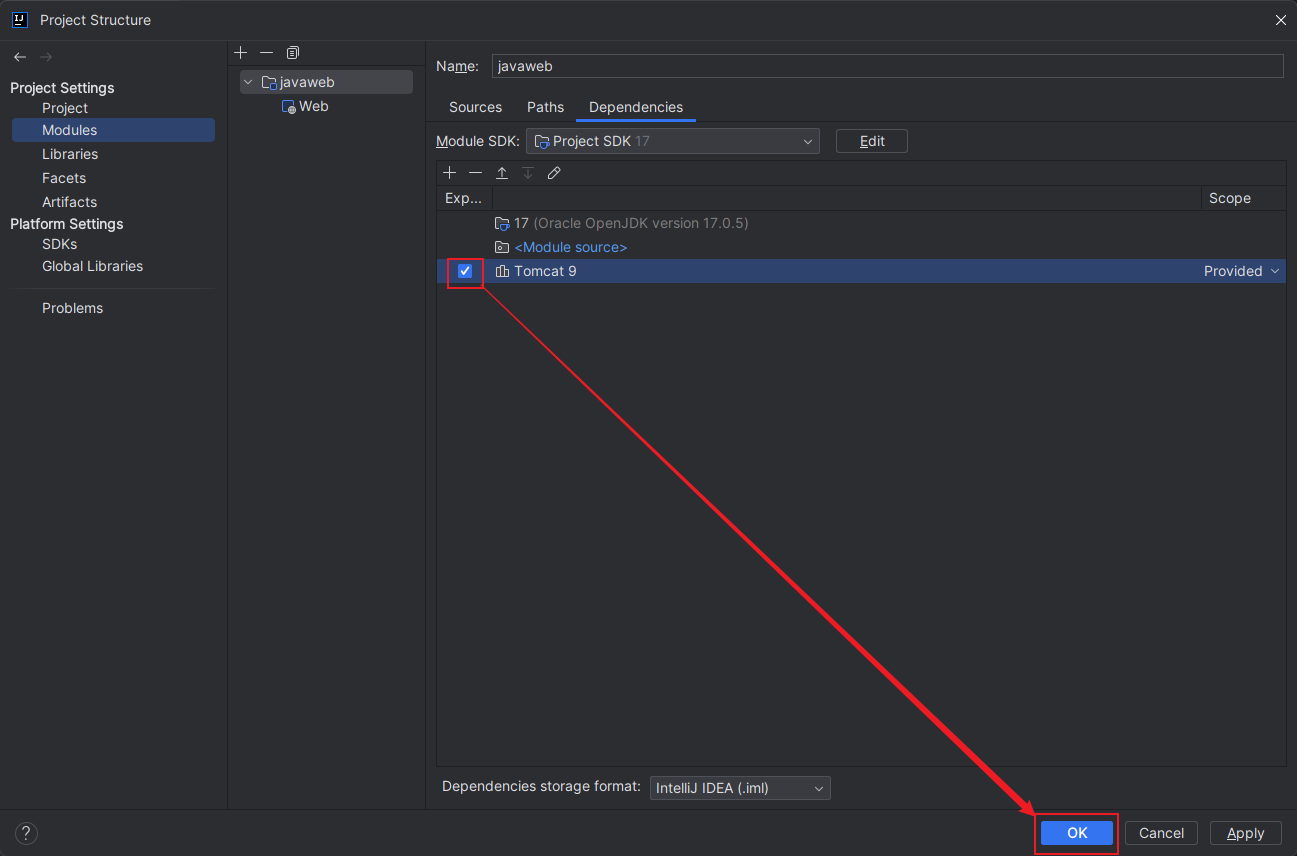The image size is (1297, 856).
Task: Open Facets settings
Action: tap(64, 178)
